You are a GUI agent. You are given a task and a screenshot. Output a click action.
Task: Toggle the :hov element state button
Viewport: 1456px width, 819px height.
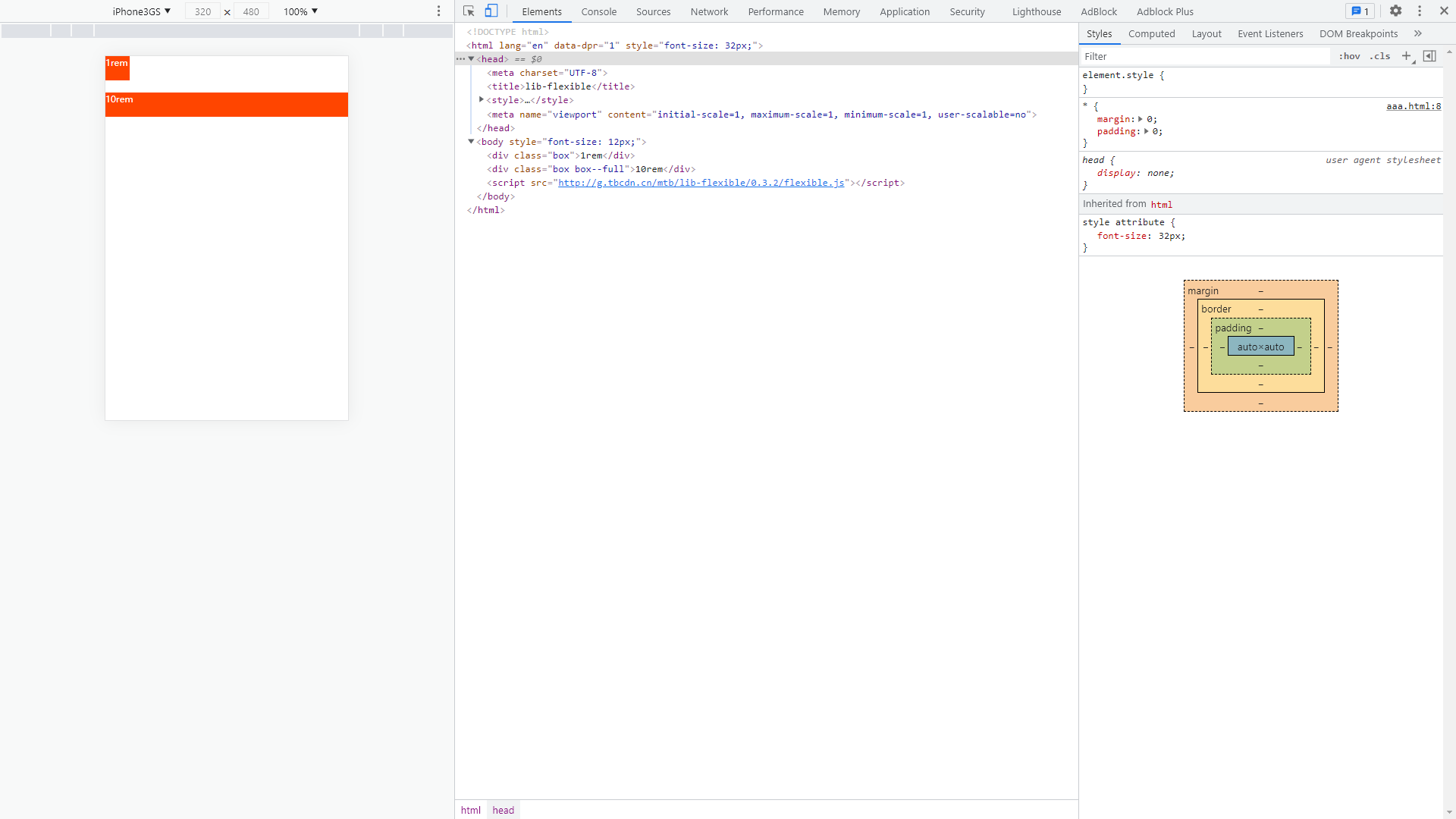1349,56
